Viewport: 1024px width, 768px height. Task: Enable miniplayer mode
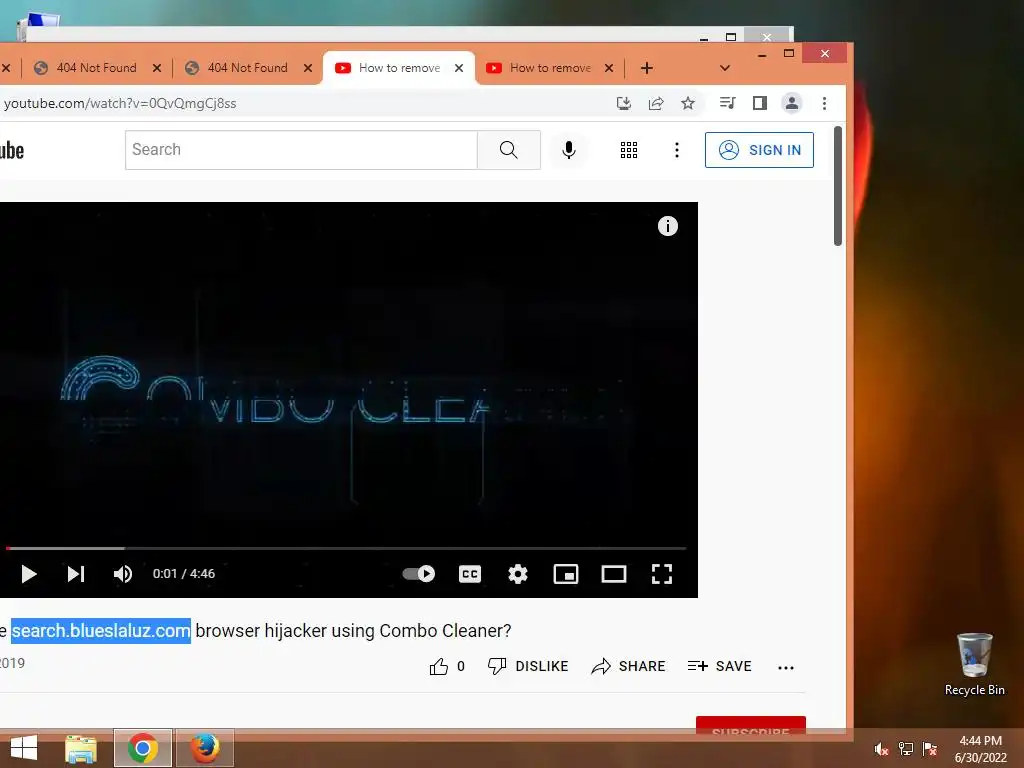click(566, 574)
